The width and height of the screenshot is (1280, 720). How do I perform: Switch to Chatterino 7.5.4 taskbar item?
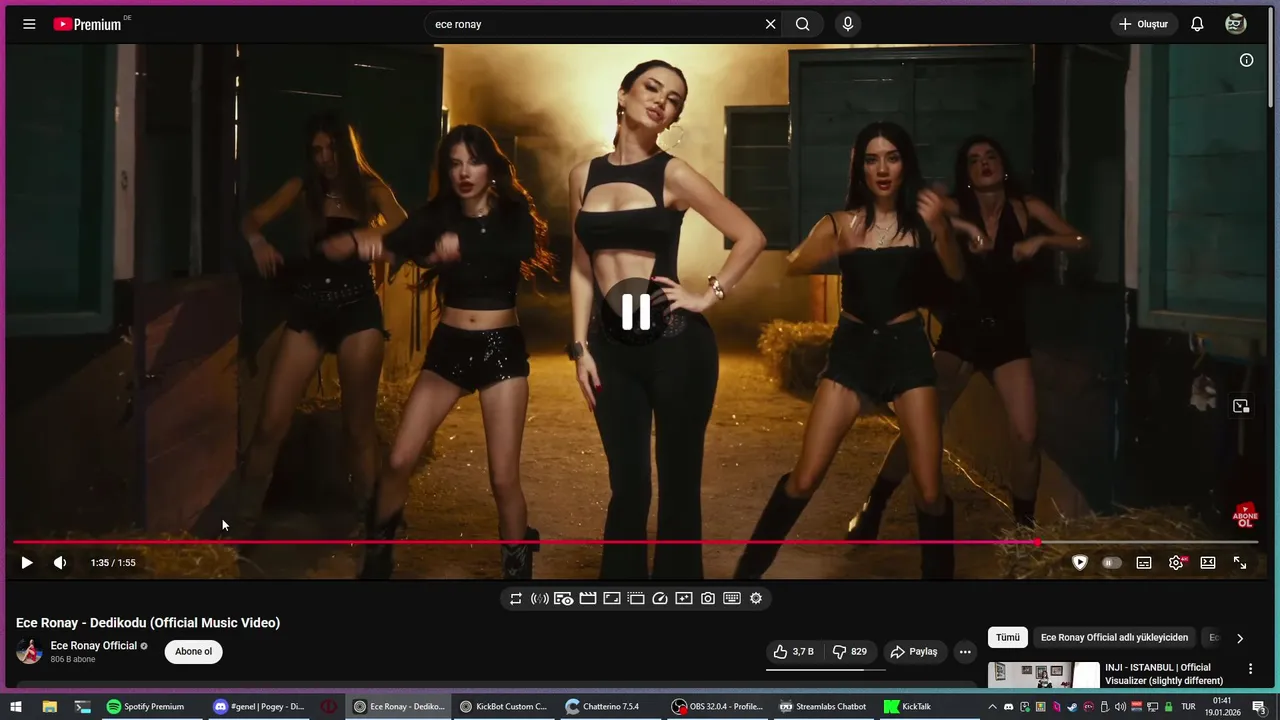(x=610, y=706)
